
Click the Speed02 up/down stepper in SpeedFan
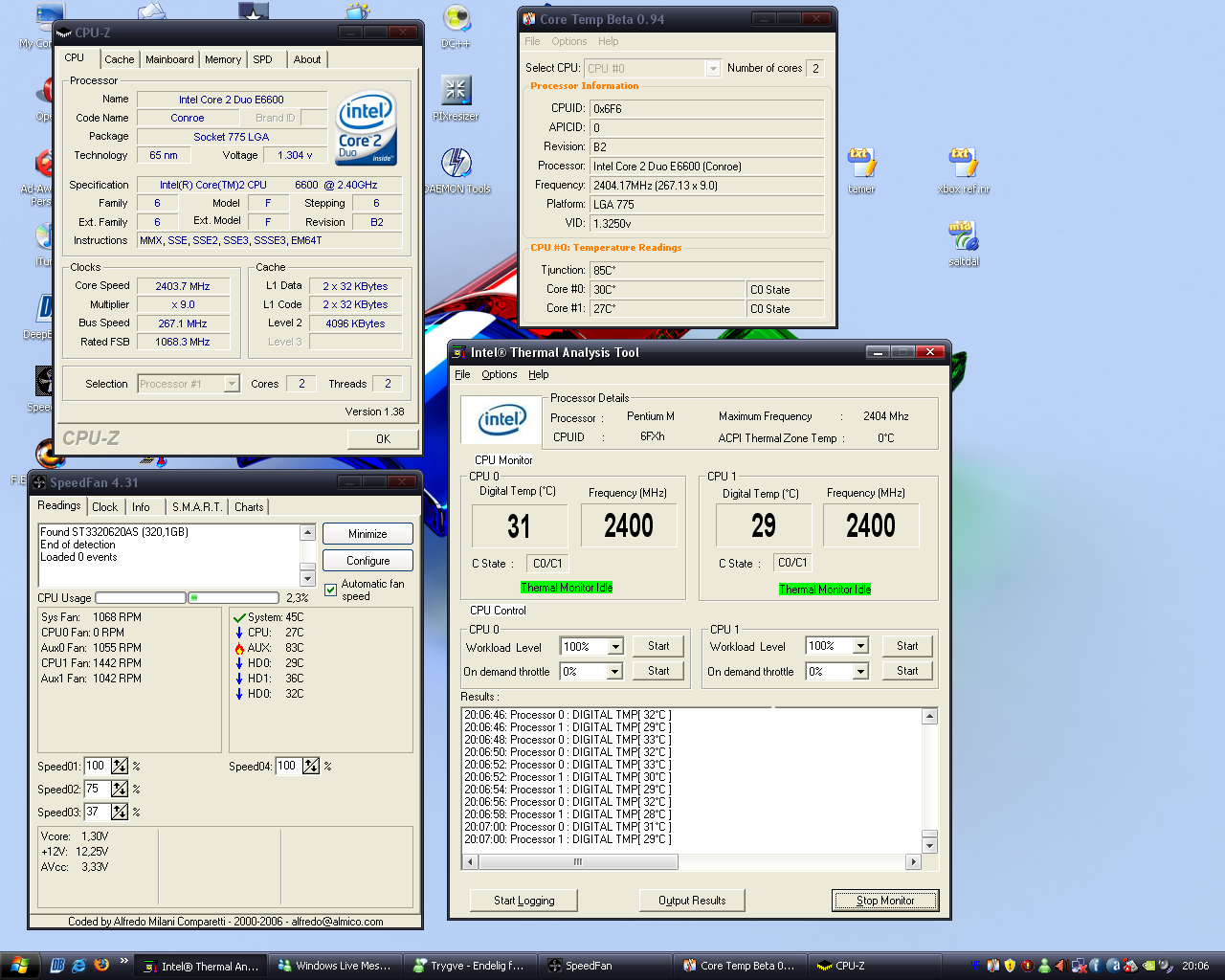pyautogui.click(x=120, y=789)
